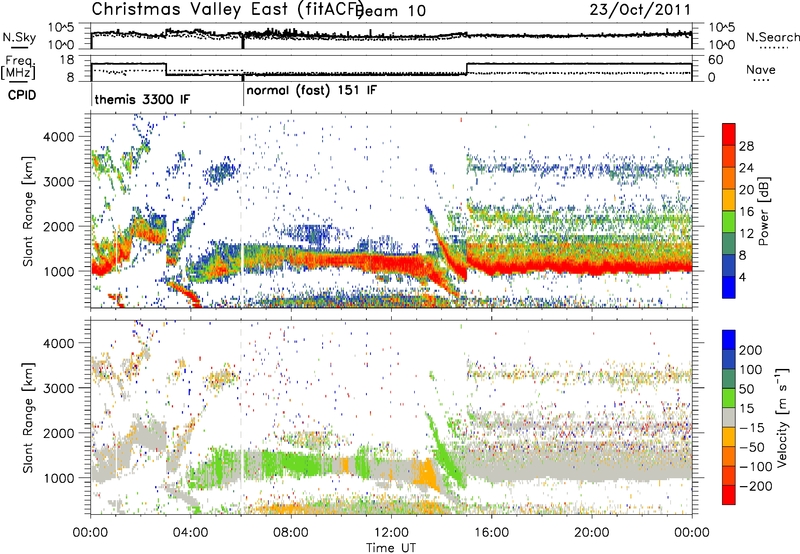
Task: Click the top red segment of the Power color bar
Action: coord(729,134)
